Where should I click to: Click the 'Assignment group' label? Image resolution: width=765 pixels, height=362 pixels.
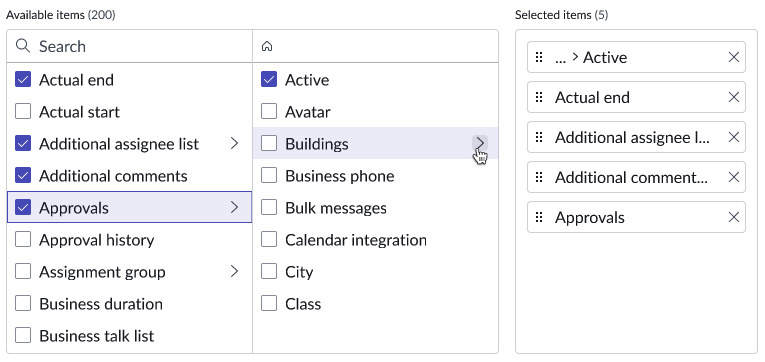coord(102,272)
